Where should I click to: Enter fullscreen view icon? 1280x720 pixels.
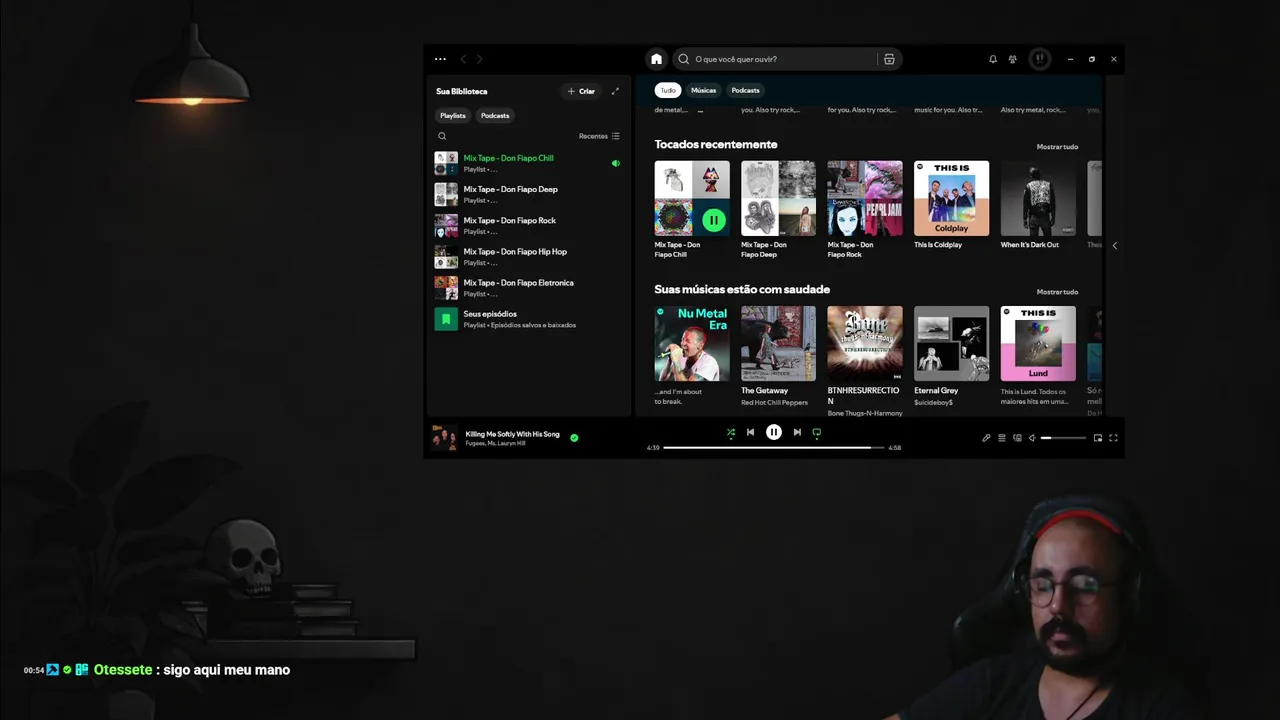point(1113,438)
